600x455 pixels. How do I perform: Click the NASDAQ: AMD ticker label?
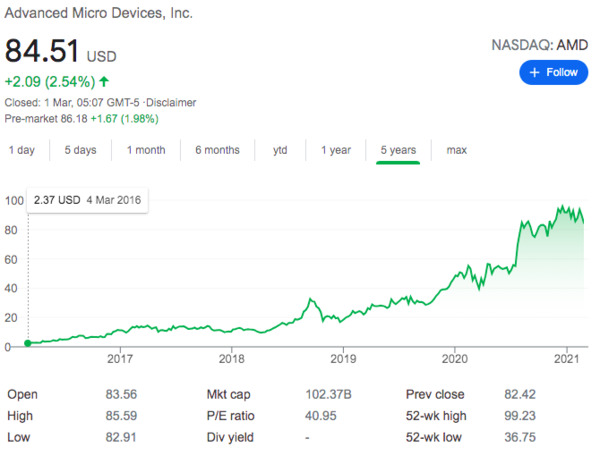(x=540, y=45)
